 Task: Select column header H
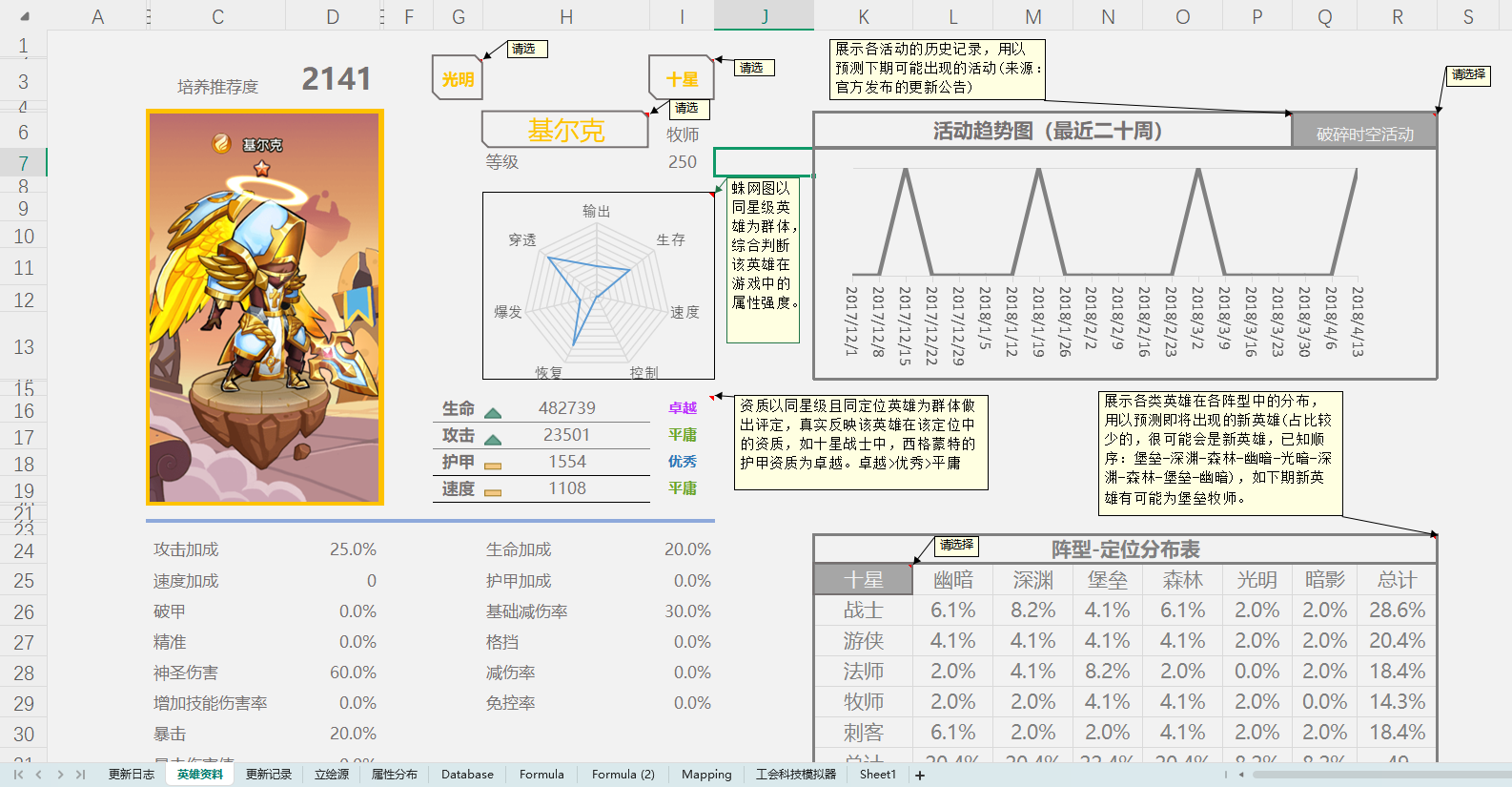click(566, 16)
